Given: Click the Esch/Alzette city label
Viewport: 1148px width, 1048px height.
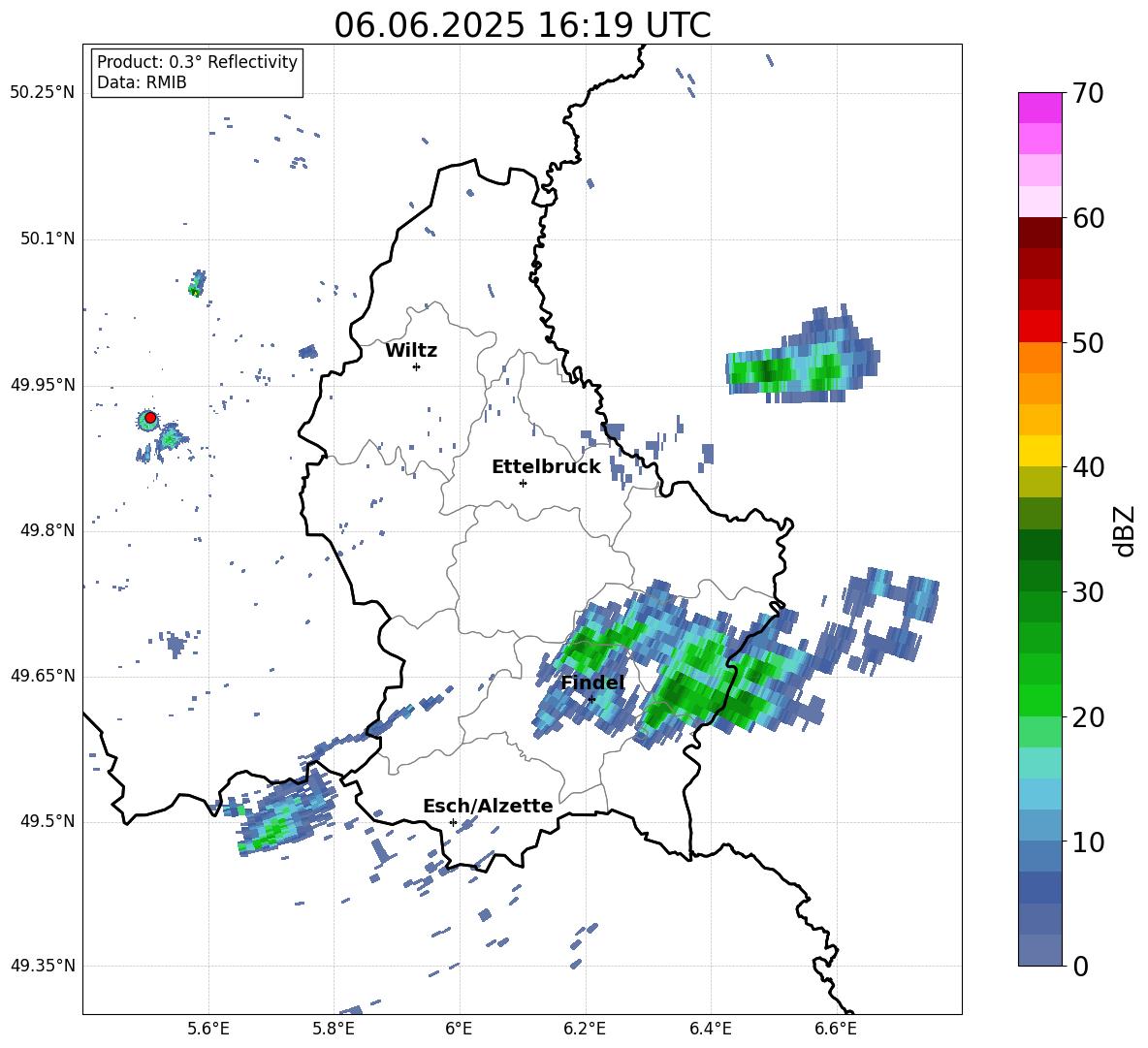Looking at the screenshot, I should pos(488,807).
